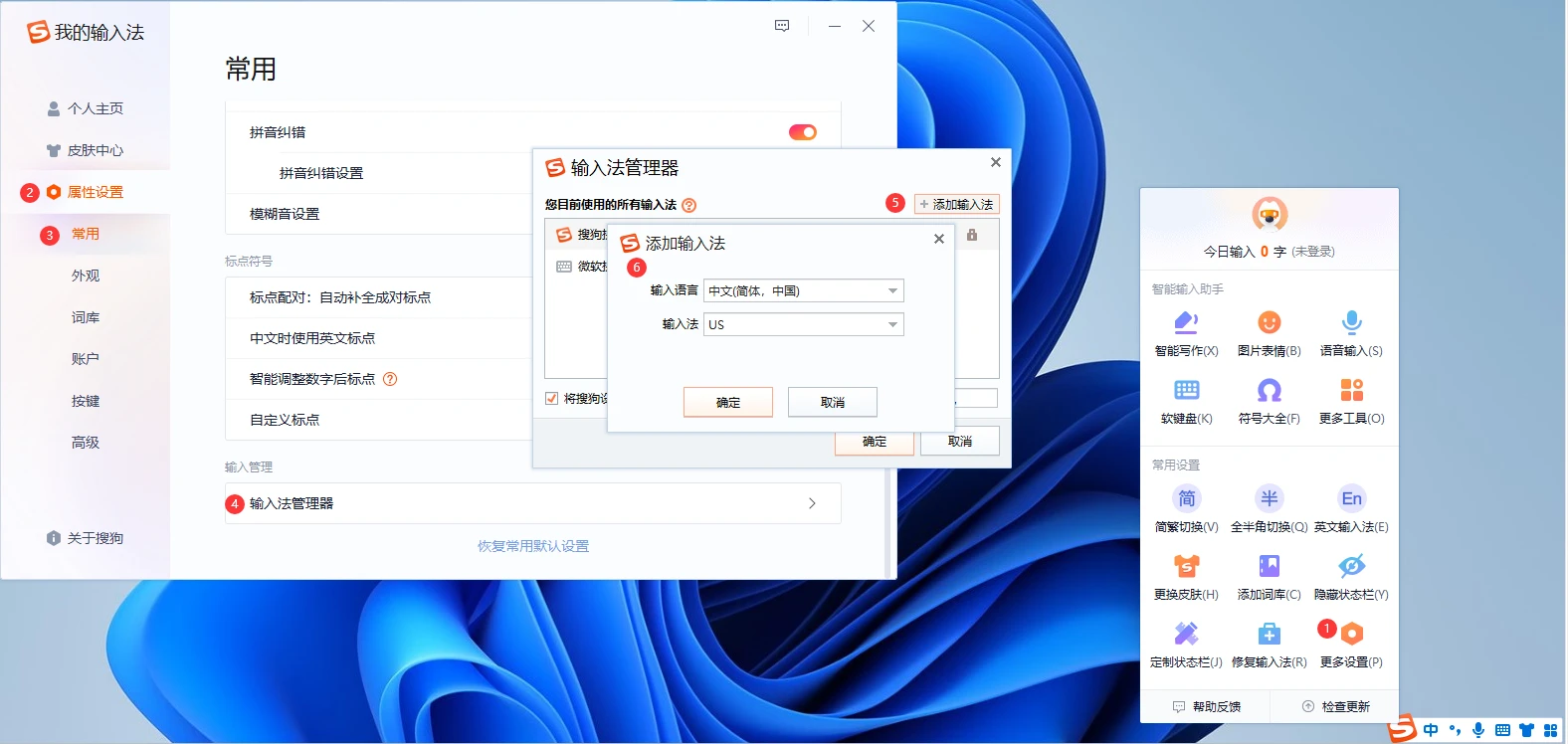
Task: Open the 输入语言 dropdown
Action: [x=804, y=290]
